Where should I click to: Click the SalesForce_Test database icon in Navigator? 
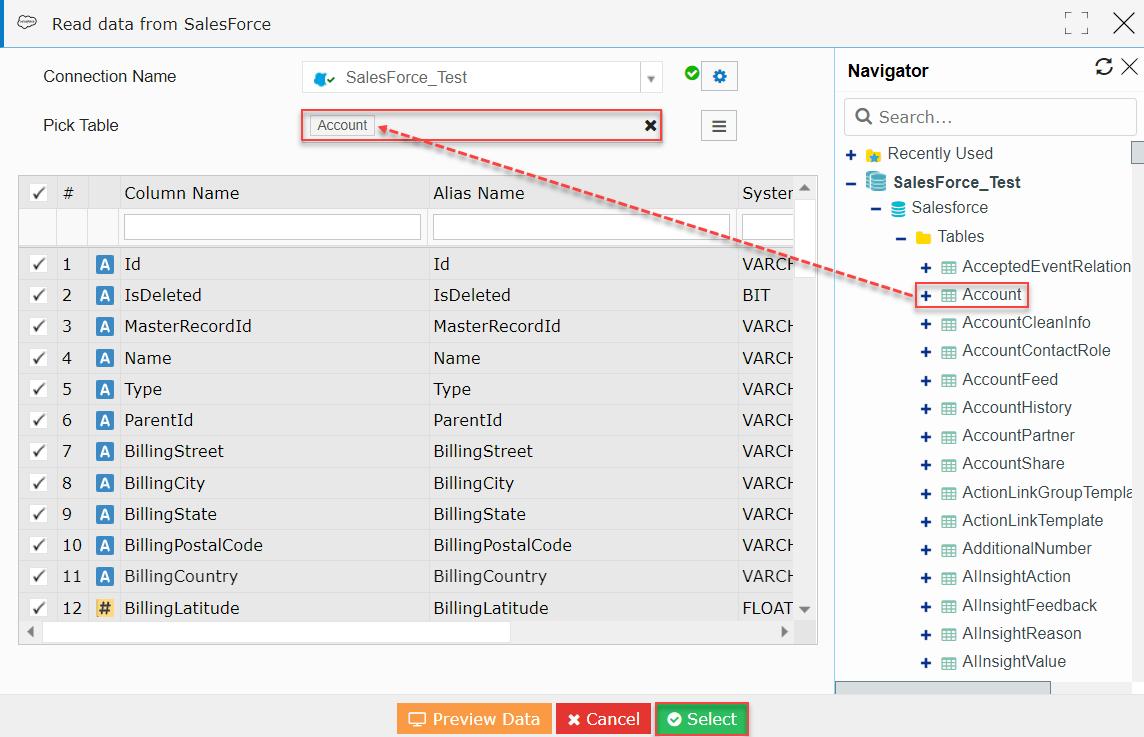[x=876, y=181]
